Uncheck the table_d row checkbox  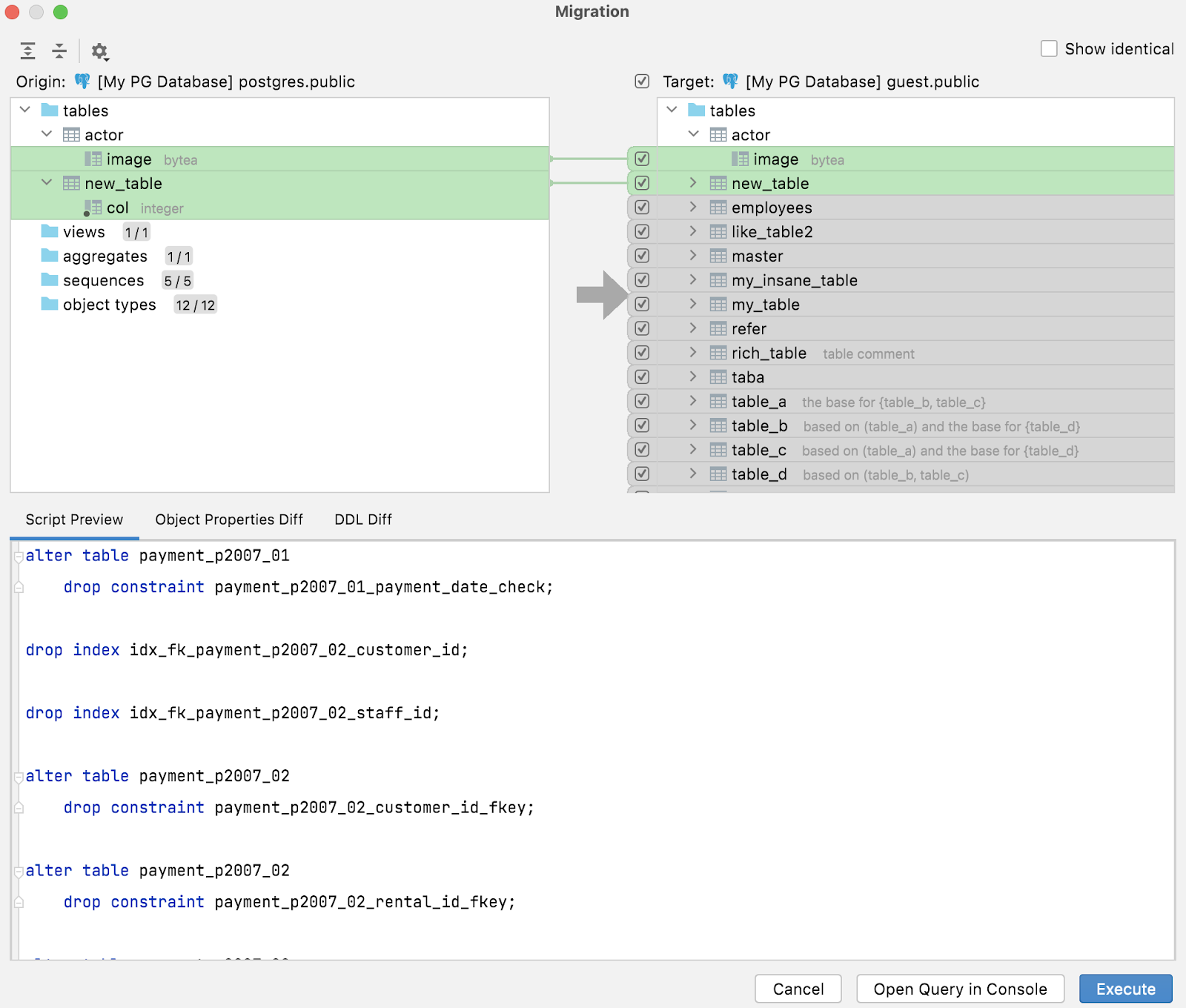[x=642, y=474]
